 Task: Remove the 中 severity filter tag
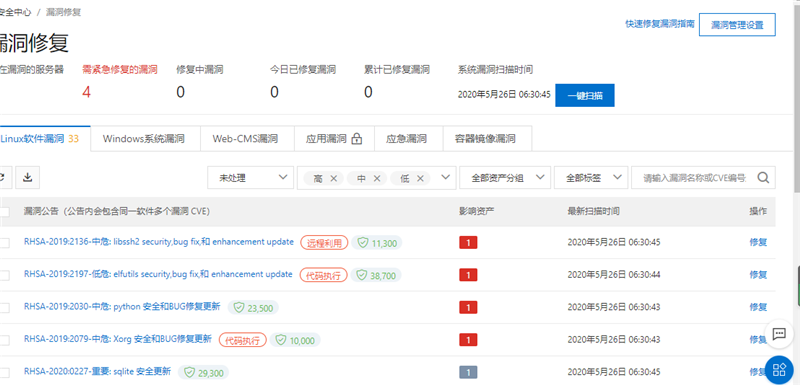coord(377,178)
